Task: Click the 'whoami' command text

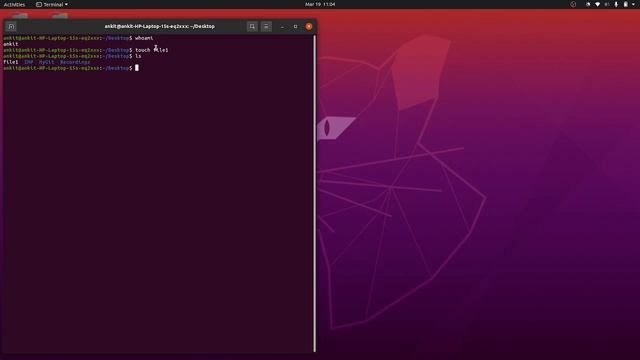Action: coord(144,38)
